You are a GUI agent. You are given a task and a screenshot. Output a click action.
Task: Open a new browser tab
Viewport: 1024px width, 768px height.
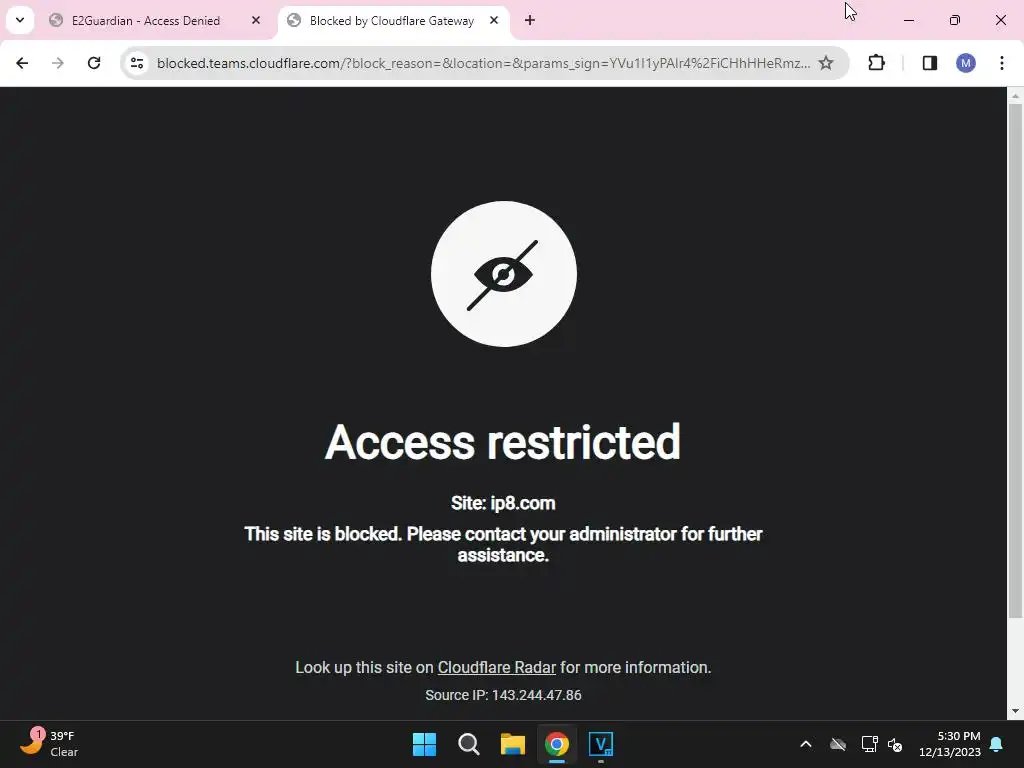pos(530,20)
